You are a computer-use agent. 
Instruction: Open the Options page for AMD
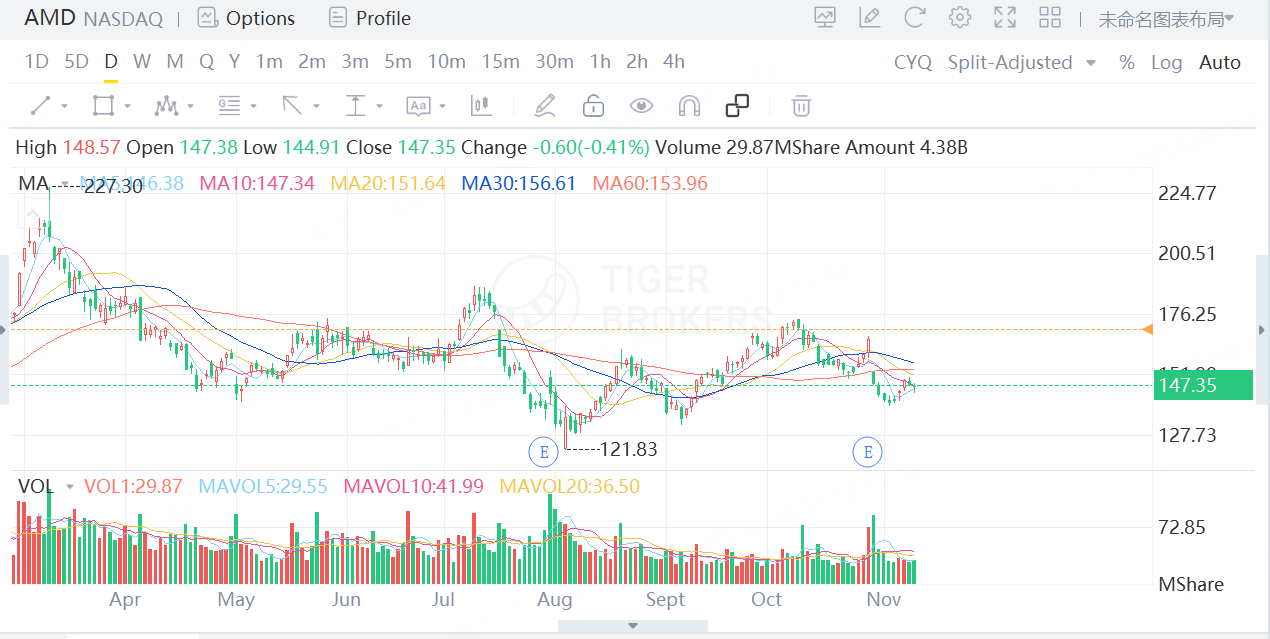(x=246, y=18)
